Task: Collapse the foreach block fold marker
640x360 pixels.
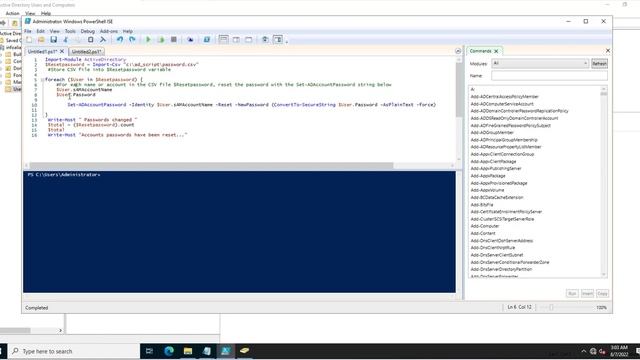Action: coord(42,80)
